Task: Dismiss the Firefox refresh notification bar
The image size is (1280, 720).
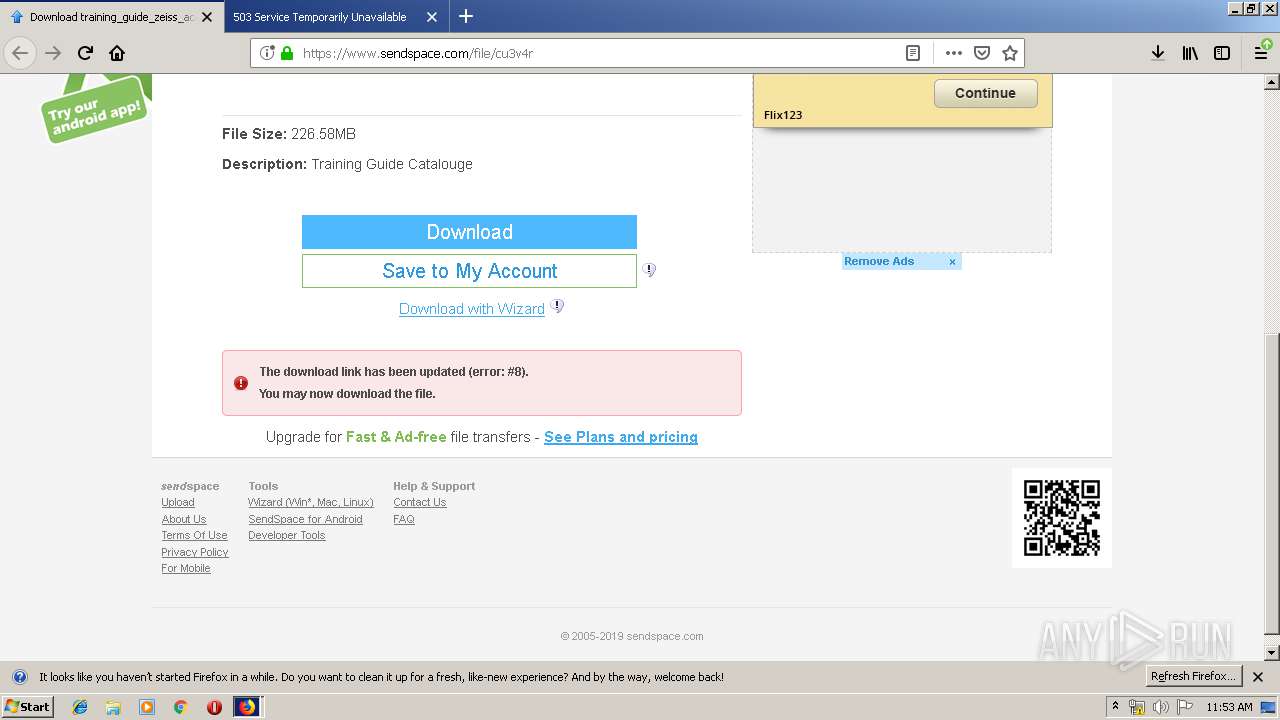Action: coord(1258,677)
